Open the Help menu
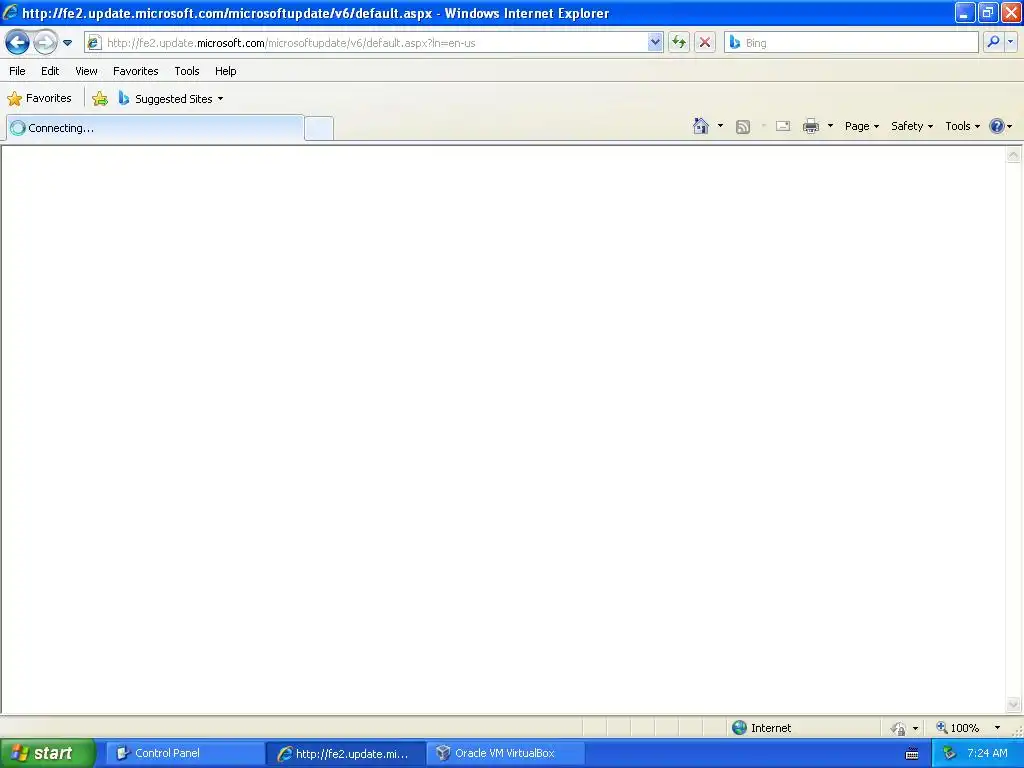This screenshot has width=1024, height=768. point(225,71)
